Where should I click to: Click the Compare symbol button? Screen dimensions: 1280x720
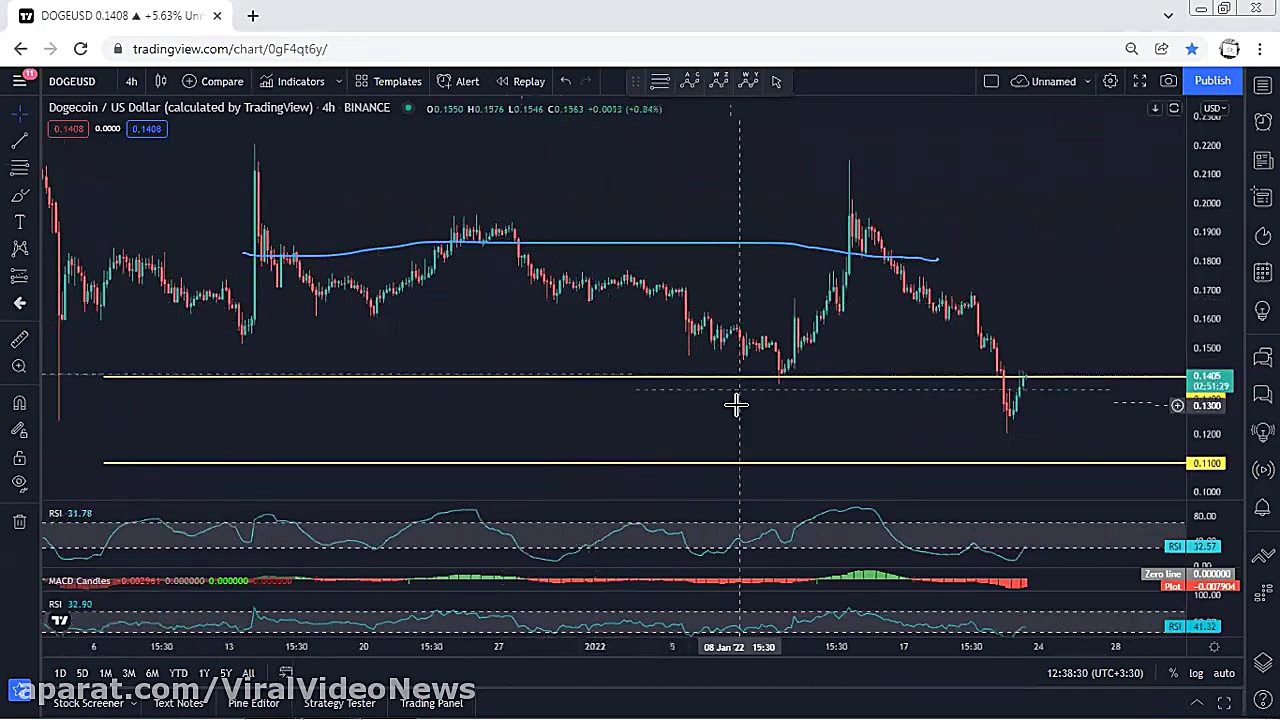click(x=212, y=81)
